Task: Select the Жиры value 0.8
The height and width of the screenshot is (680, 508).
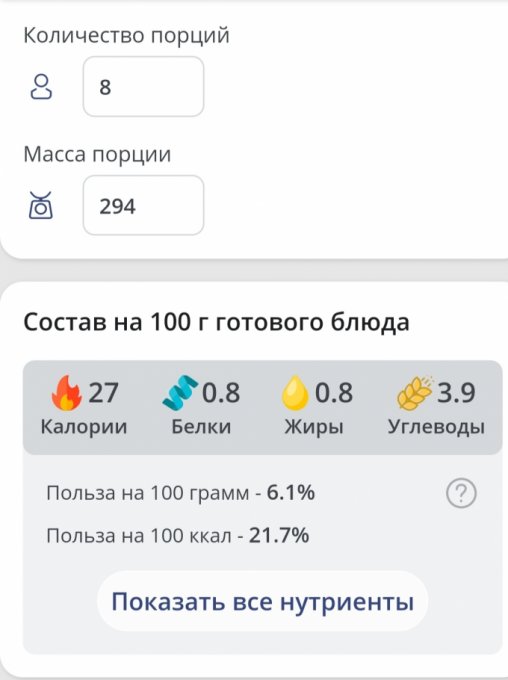Action: click(334, 393)
